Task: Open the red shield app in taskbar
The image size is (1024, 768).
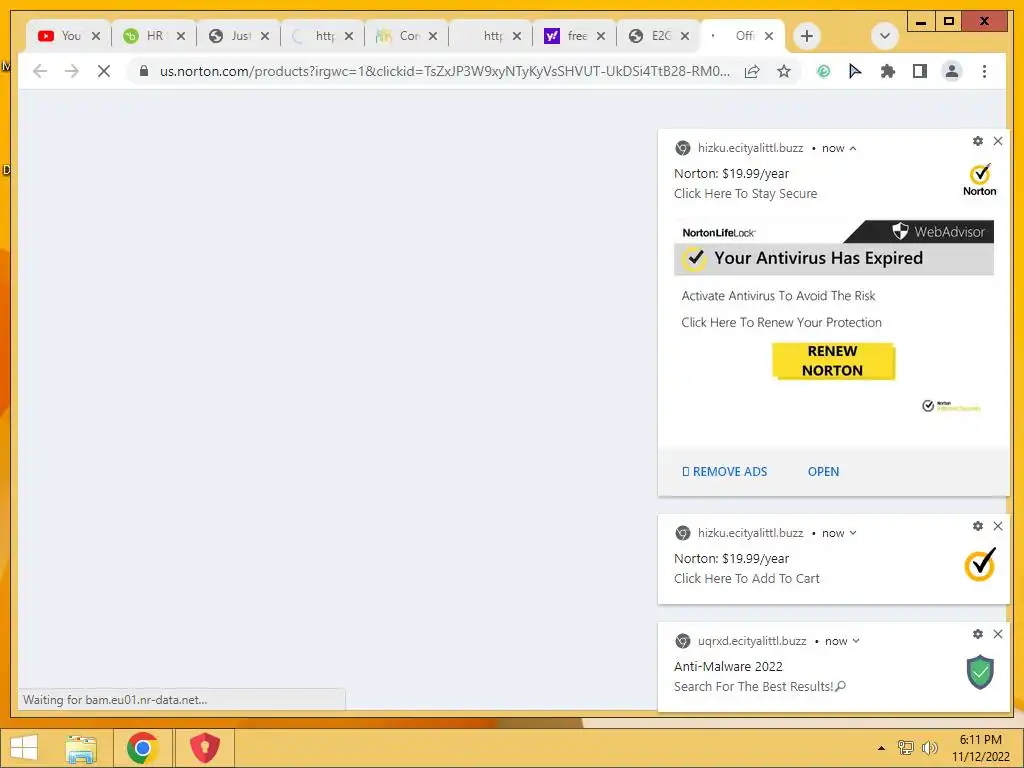Action: (204, 748)
